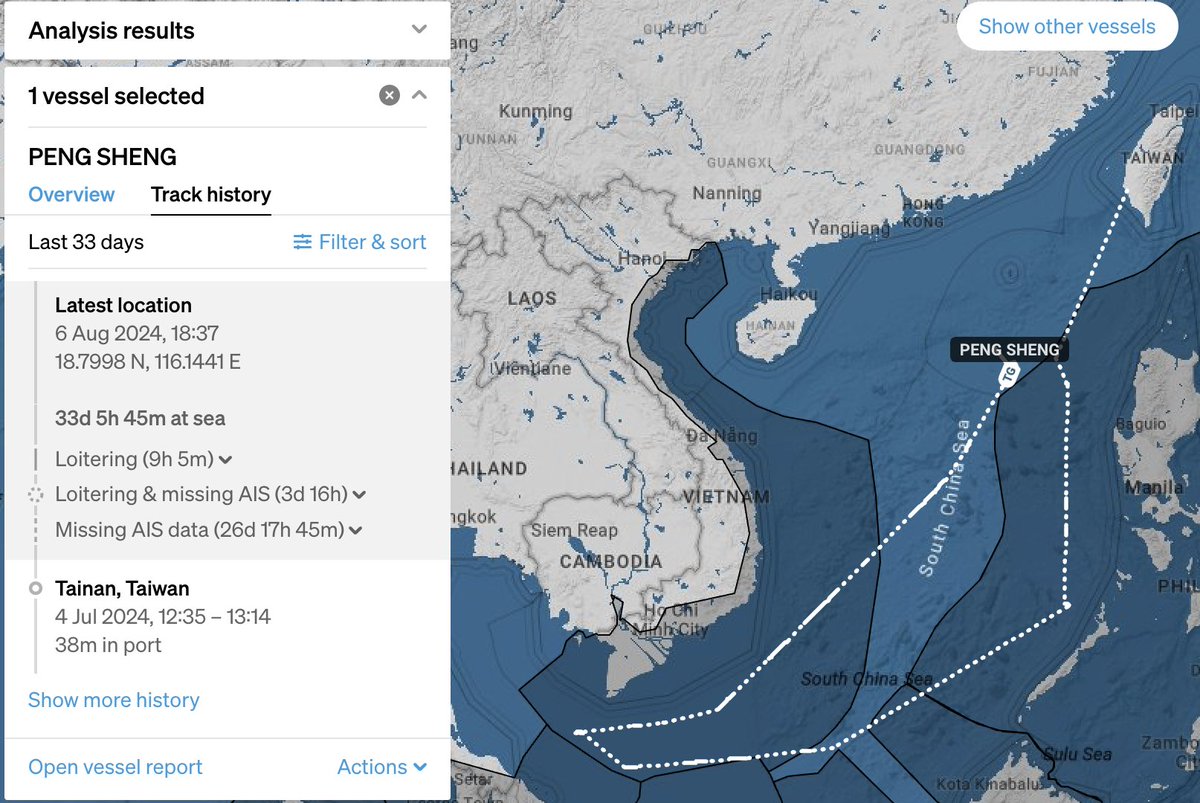Screen dimensions: 1200x803
Task: Click the Last 33 days label
Action: 86,242
